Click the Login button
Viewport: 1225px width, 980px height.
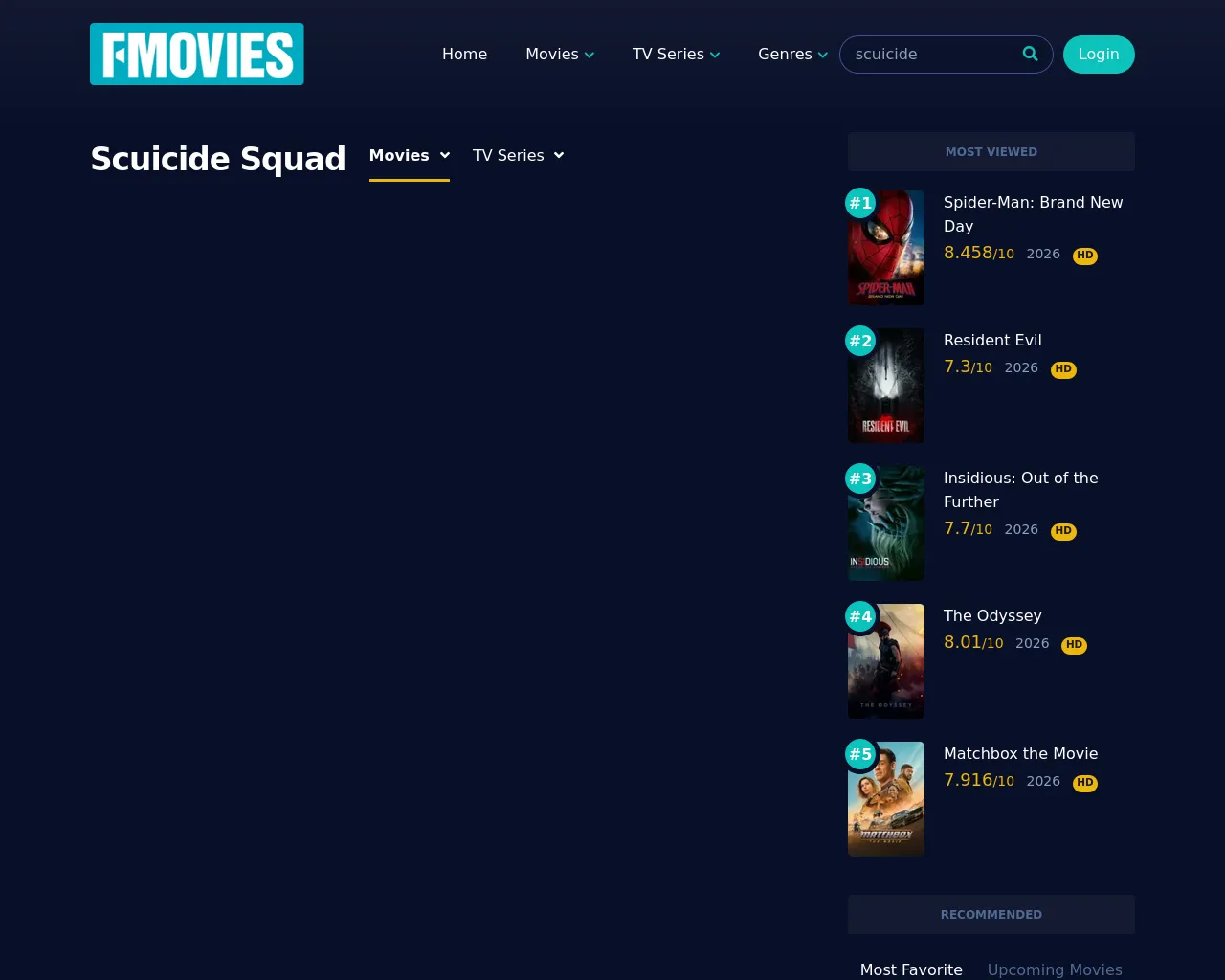1099,55
